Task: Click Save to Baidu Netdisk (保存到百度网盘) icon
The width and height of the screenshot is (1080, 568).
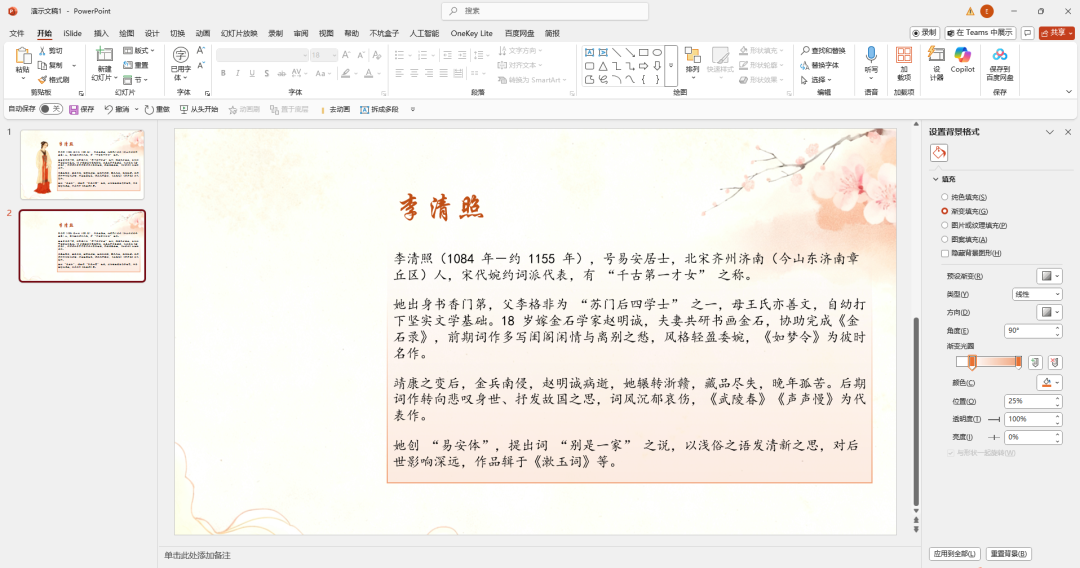Action: click(999, 54)
